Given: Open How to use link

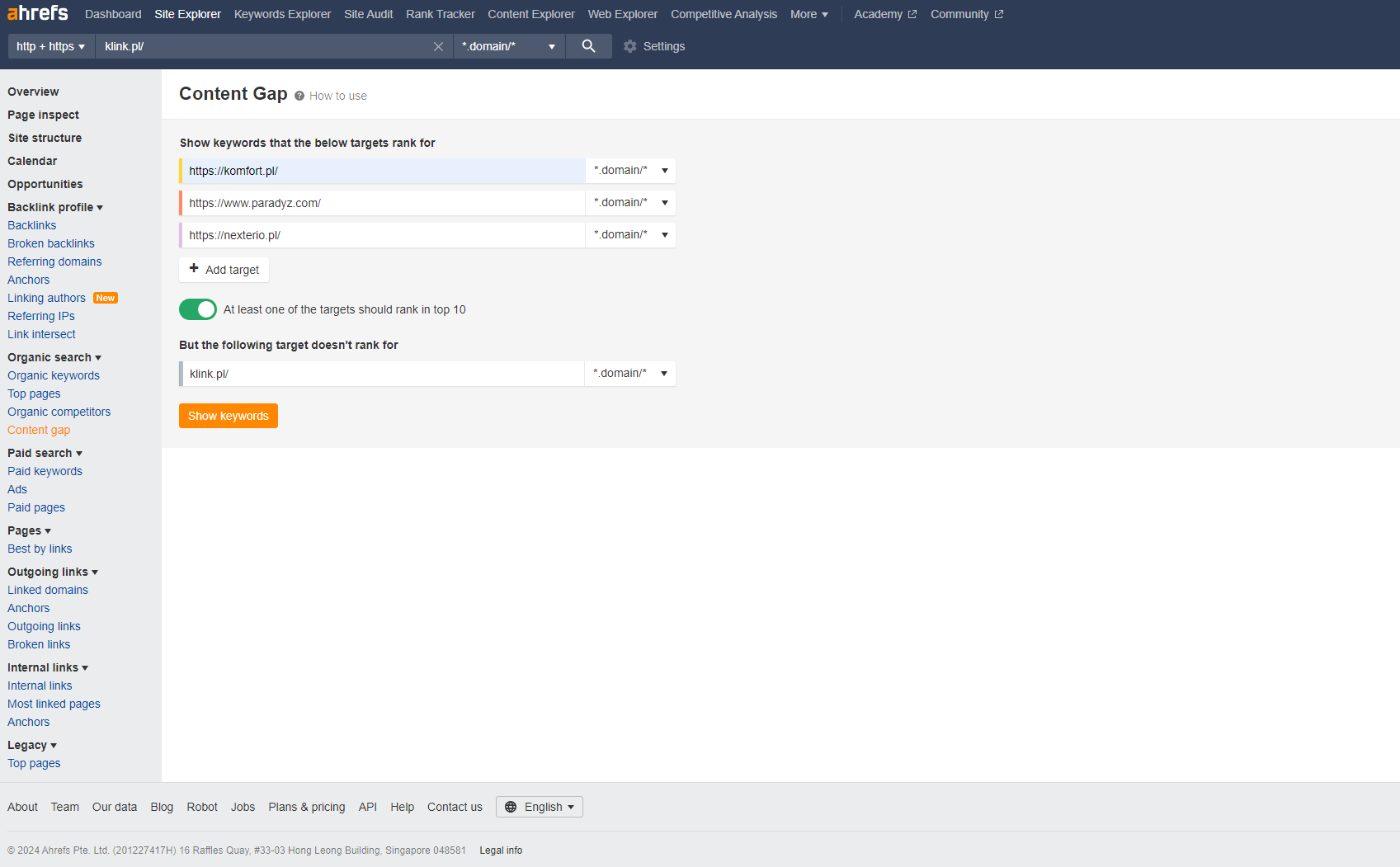Looking at the screenshot, I should tap(338, 96).
